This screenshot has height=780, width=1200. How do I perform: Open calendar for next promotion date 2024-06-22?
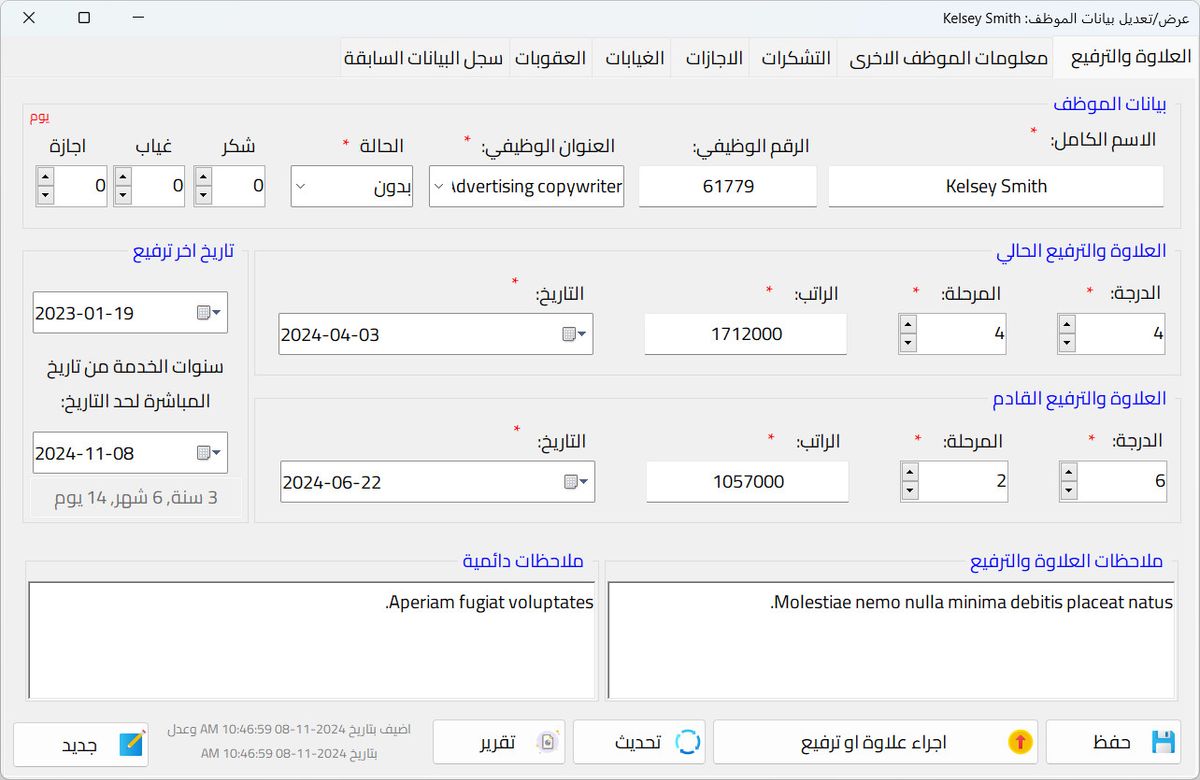click(576, 482)
